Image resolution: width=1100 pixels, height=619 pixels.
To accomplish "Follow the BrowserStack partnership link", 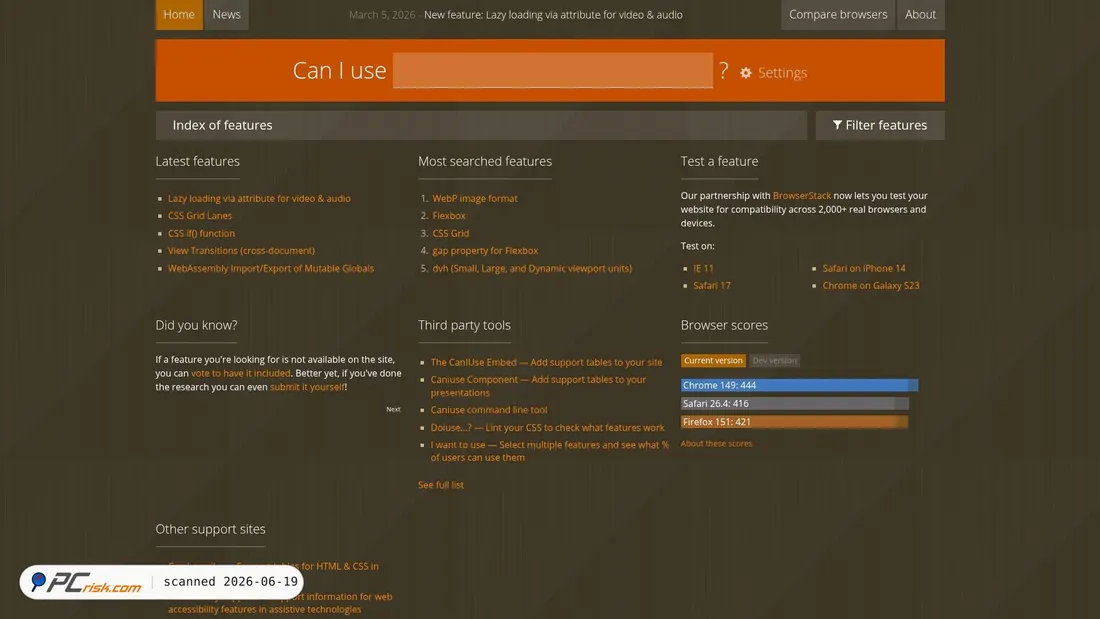I will pyautogui.click(x=802, y=196).
